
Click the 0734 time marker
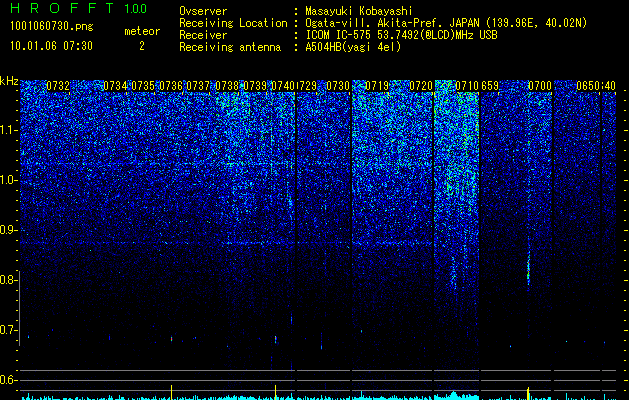click(116, 86)
